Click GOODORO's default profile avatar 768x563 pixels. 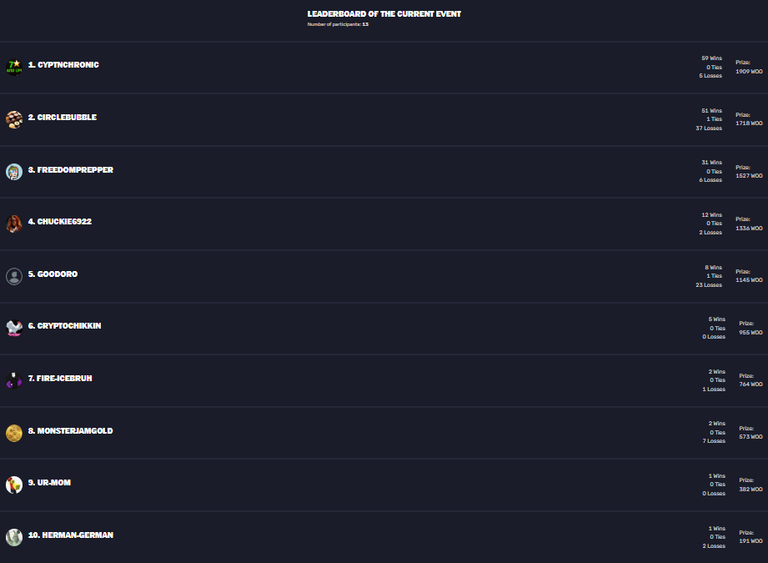14,276
